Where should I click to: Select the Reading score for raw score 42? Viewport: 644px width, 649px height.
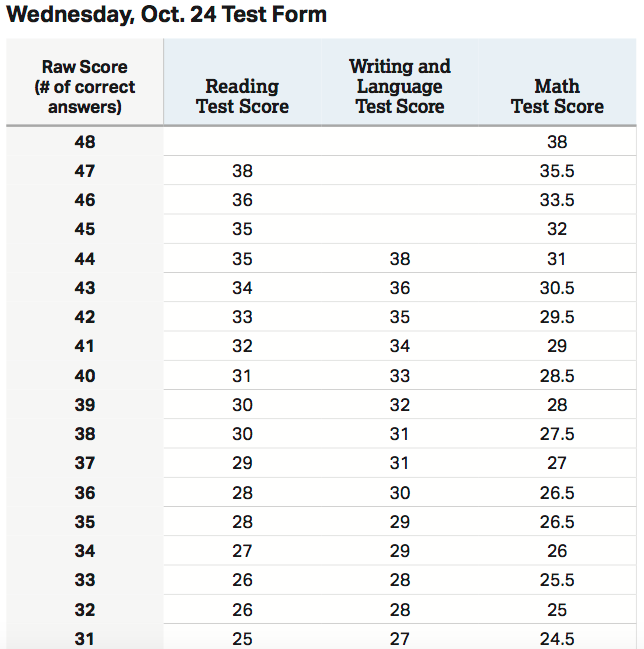pos(242,317)
